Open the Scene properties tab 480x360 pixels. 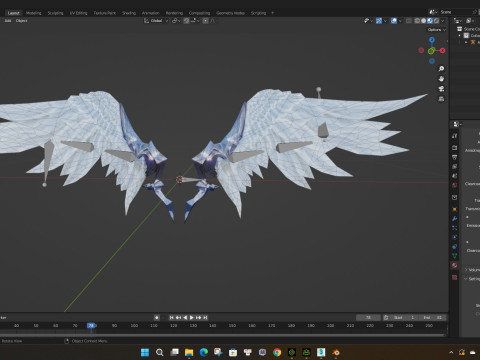[x=454, y=175]
